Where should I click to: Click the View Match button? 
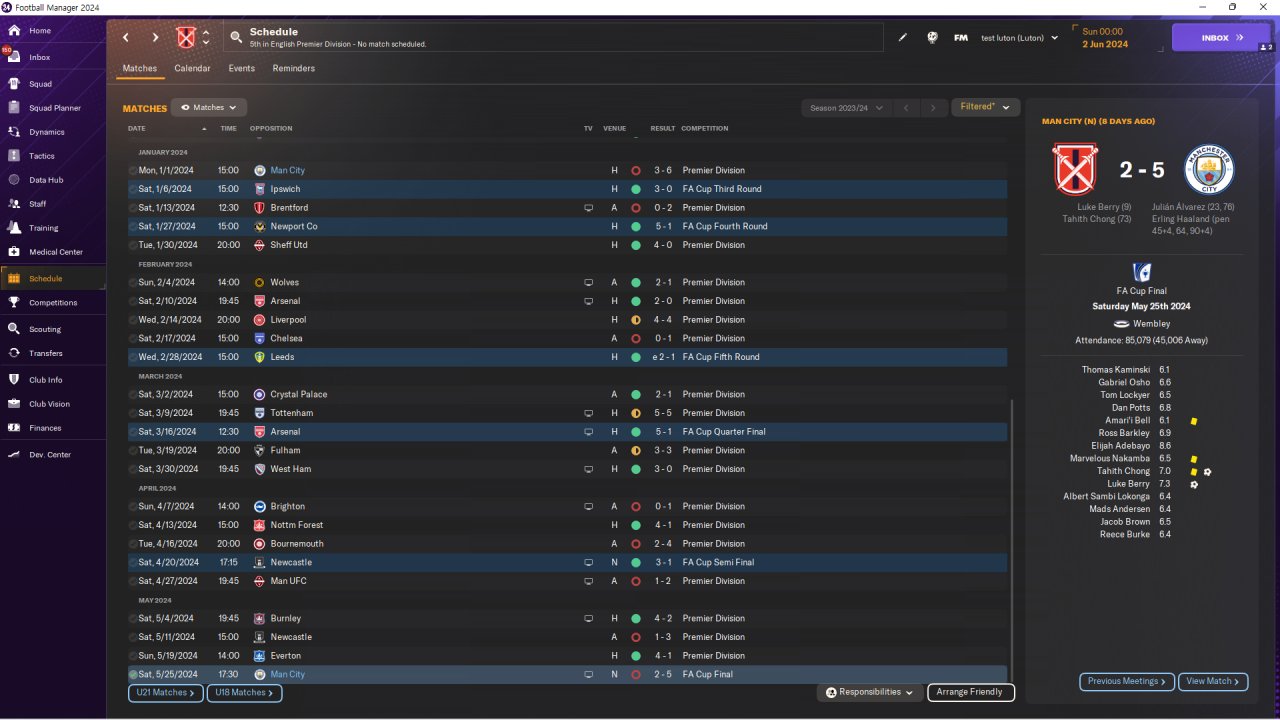pos(1213,681)
